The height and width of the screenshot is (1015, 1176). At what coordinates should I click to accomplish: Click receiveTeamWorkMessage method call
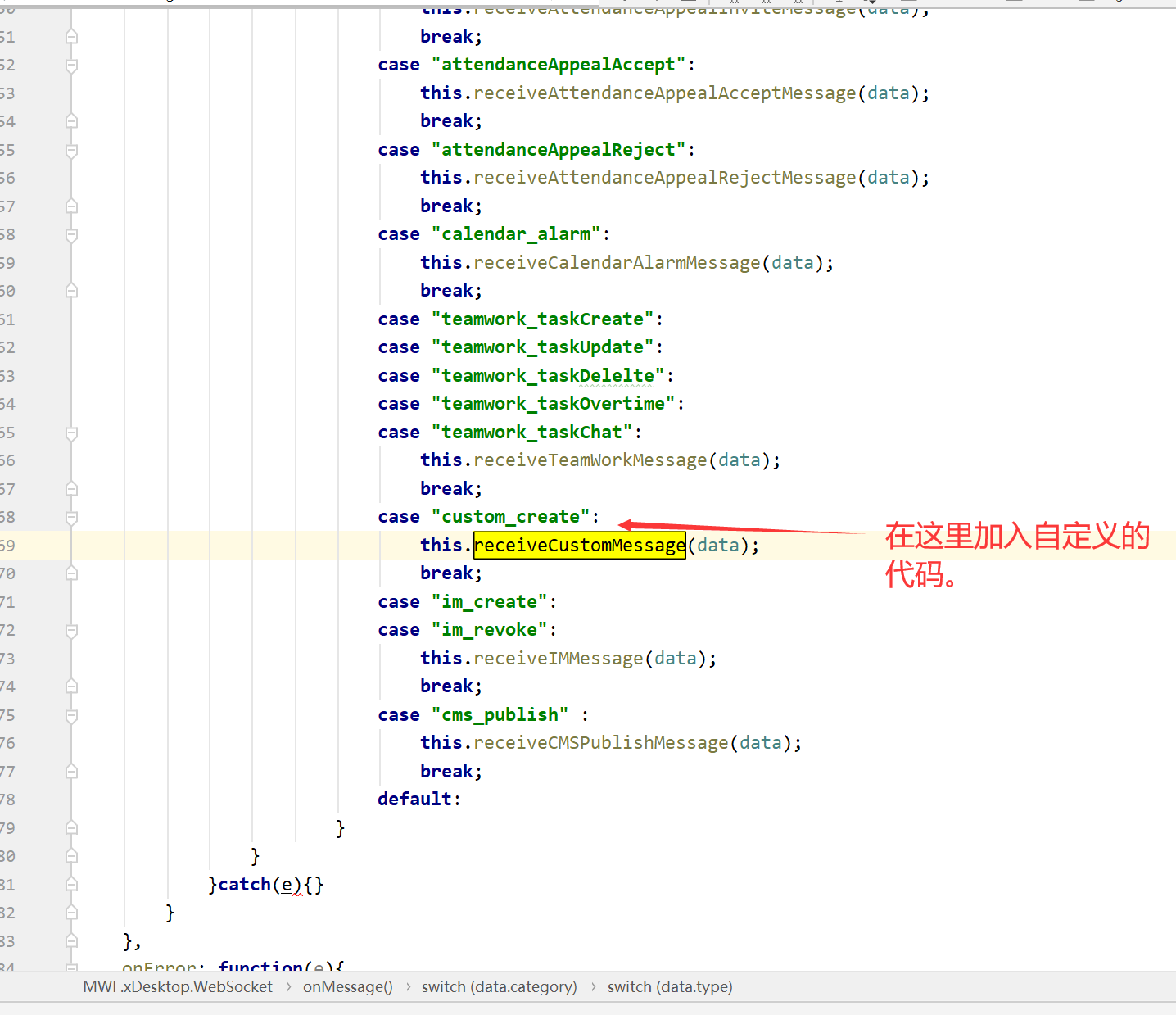590,460
